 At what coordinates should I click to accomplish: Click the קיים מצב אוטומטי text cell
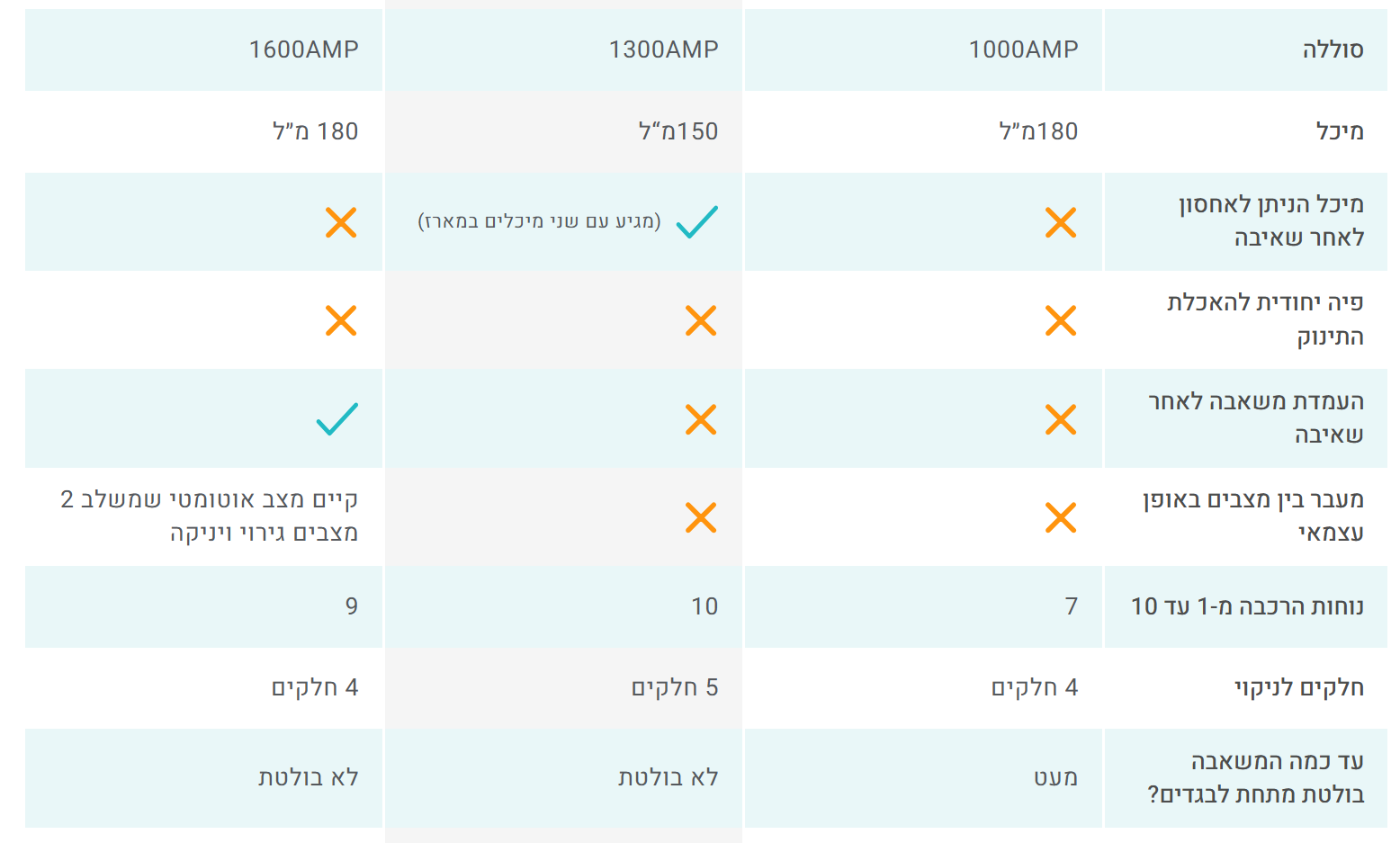(x=210, y=516)
